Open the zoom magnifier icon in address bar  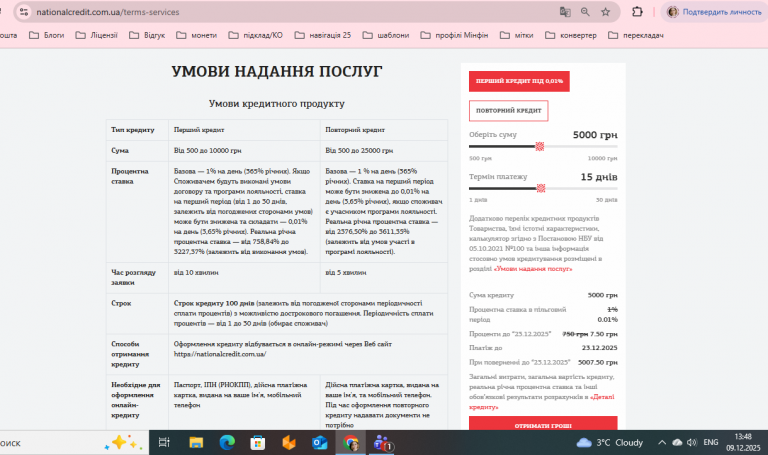pos(585,12)
